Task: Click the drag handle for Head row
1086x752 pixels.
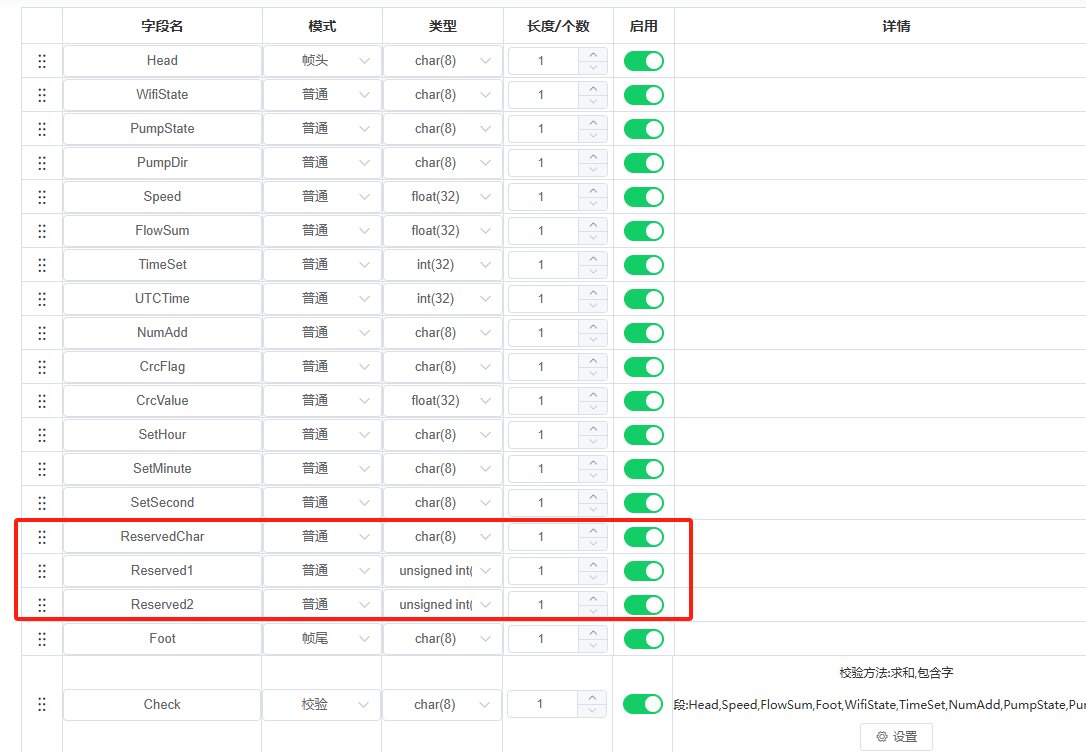Action: click(x=42, y=61)
